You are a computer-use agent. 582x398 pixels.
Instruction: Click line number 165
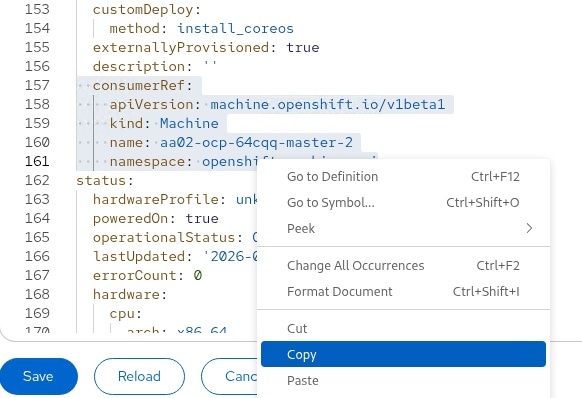point(37,237)
